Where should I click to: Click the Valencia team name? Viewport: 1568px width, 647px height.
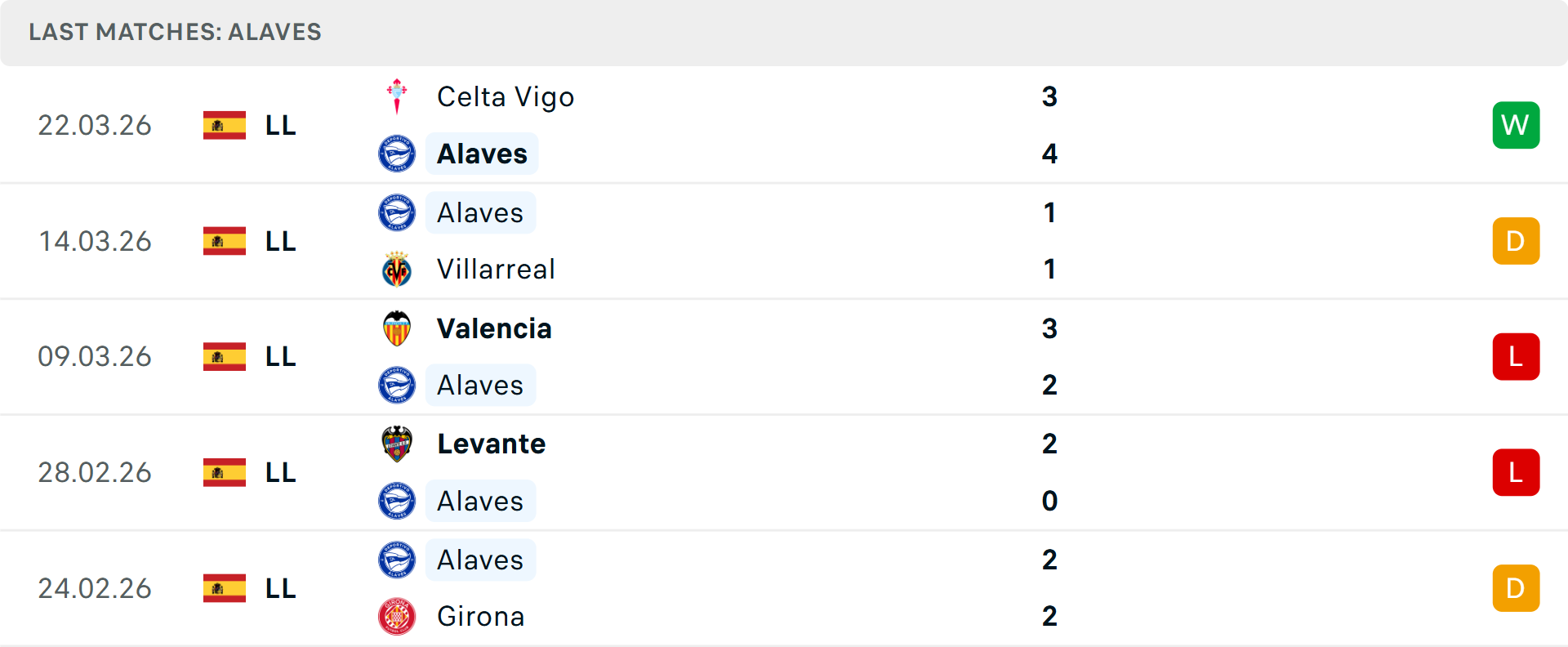[x=494, y=328]
